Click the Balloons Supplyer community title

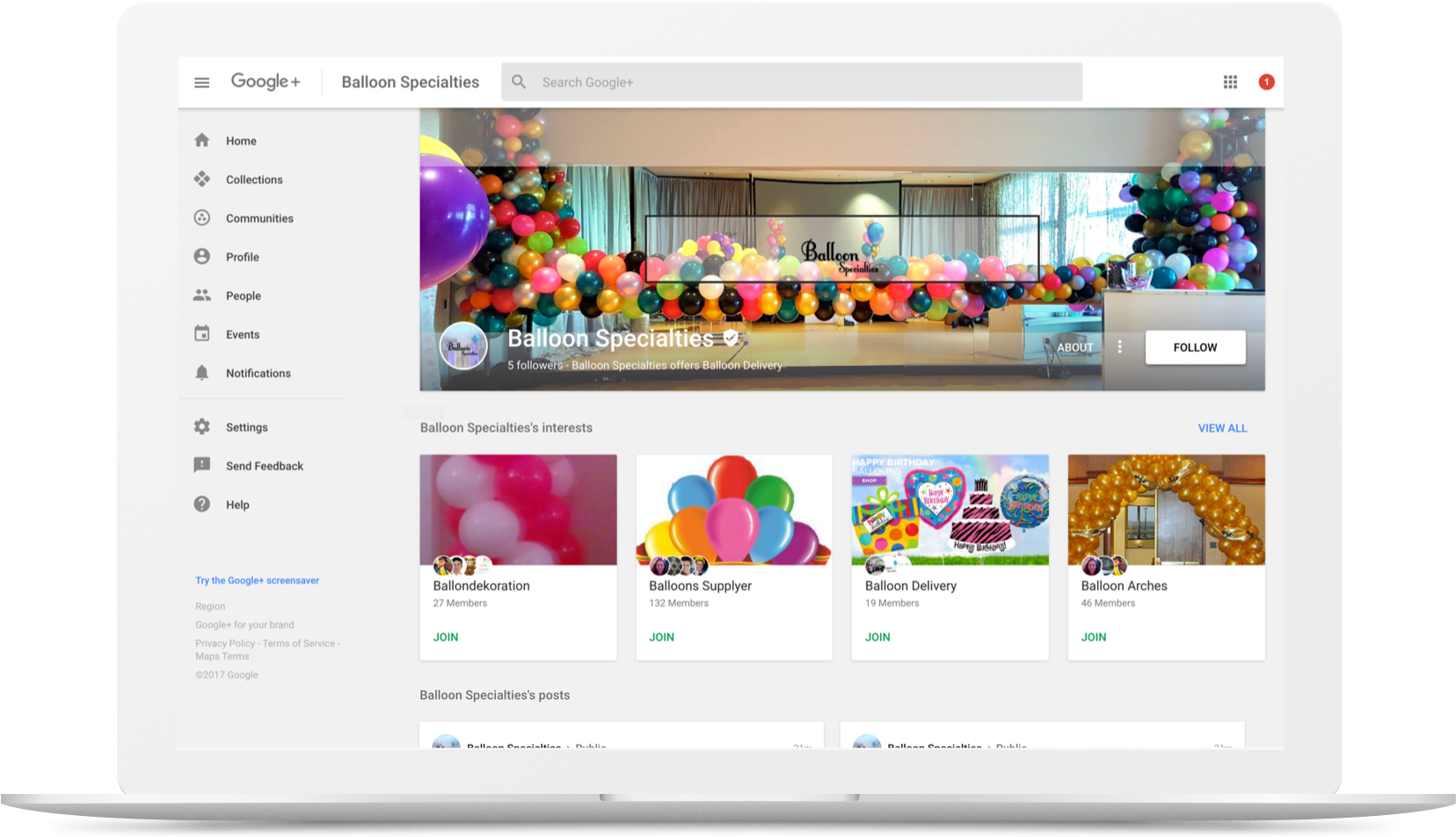(700, 586)
